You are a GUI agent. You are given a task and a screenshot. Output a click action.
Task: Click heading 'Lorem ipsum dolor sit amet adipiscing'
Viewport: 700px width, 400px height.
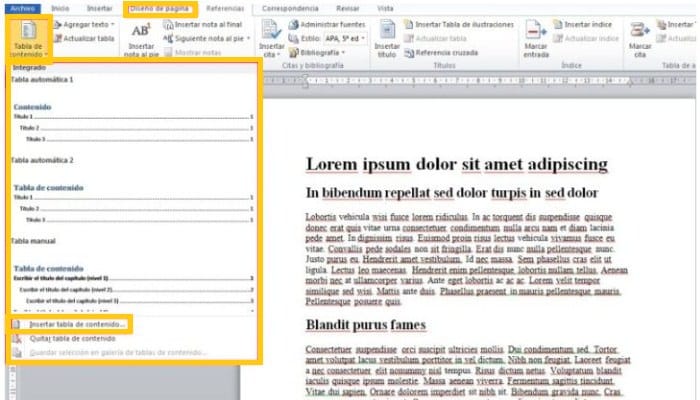click(457, 164)
